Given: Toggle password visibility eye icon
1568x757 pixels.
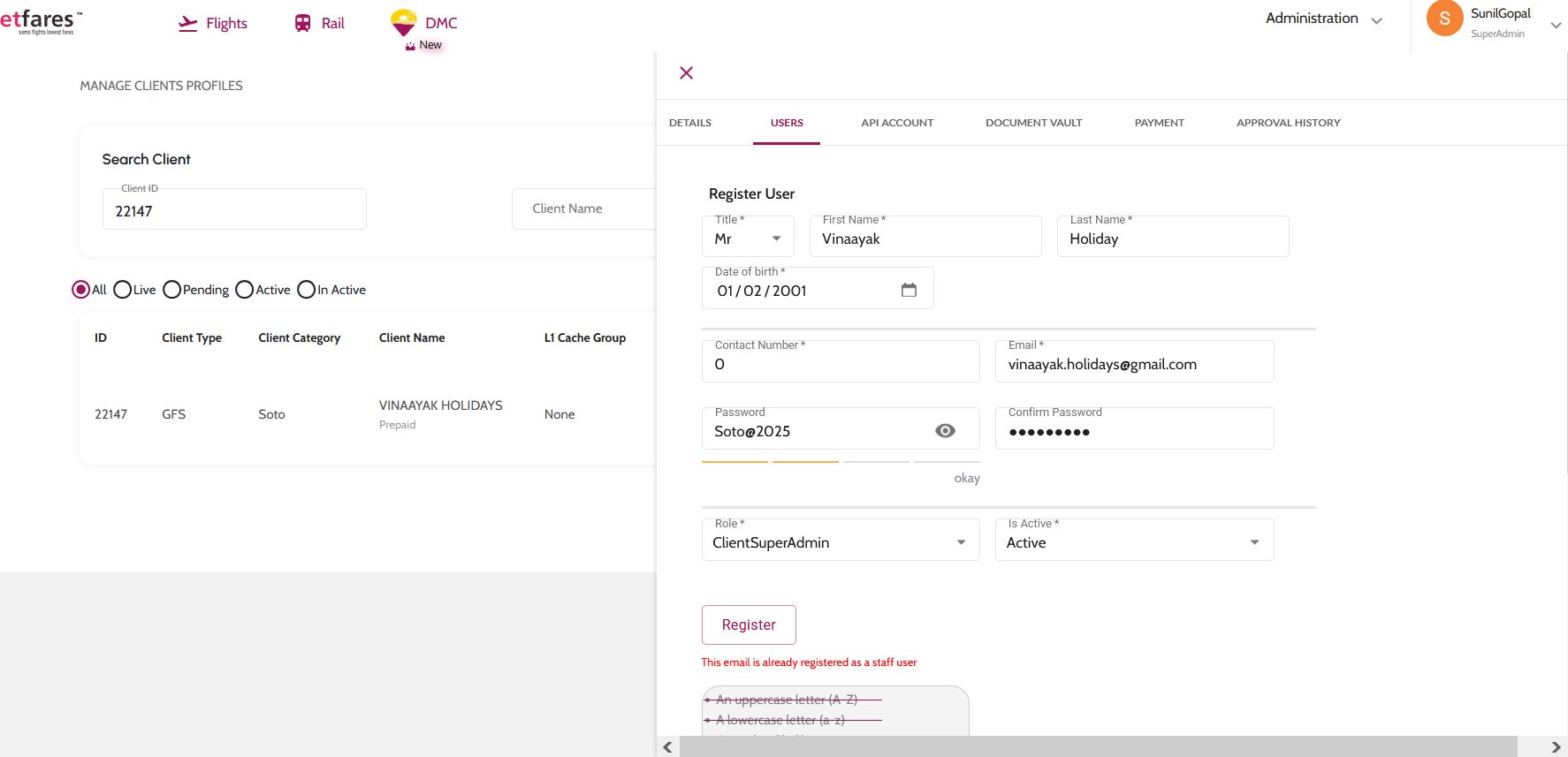Looking at the screenshot, I should point(945,431).
